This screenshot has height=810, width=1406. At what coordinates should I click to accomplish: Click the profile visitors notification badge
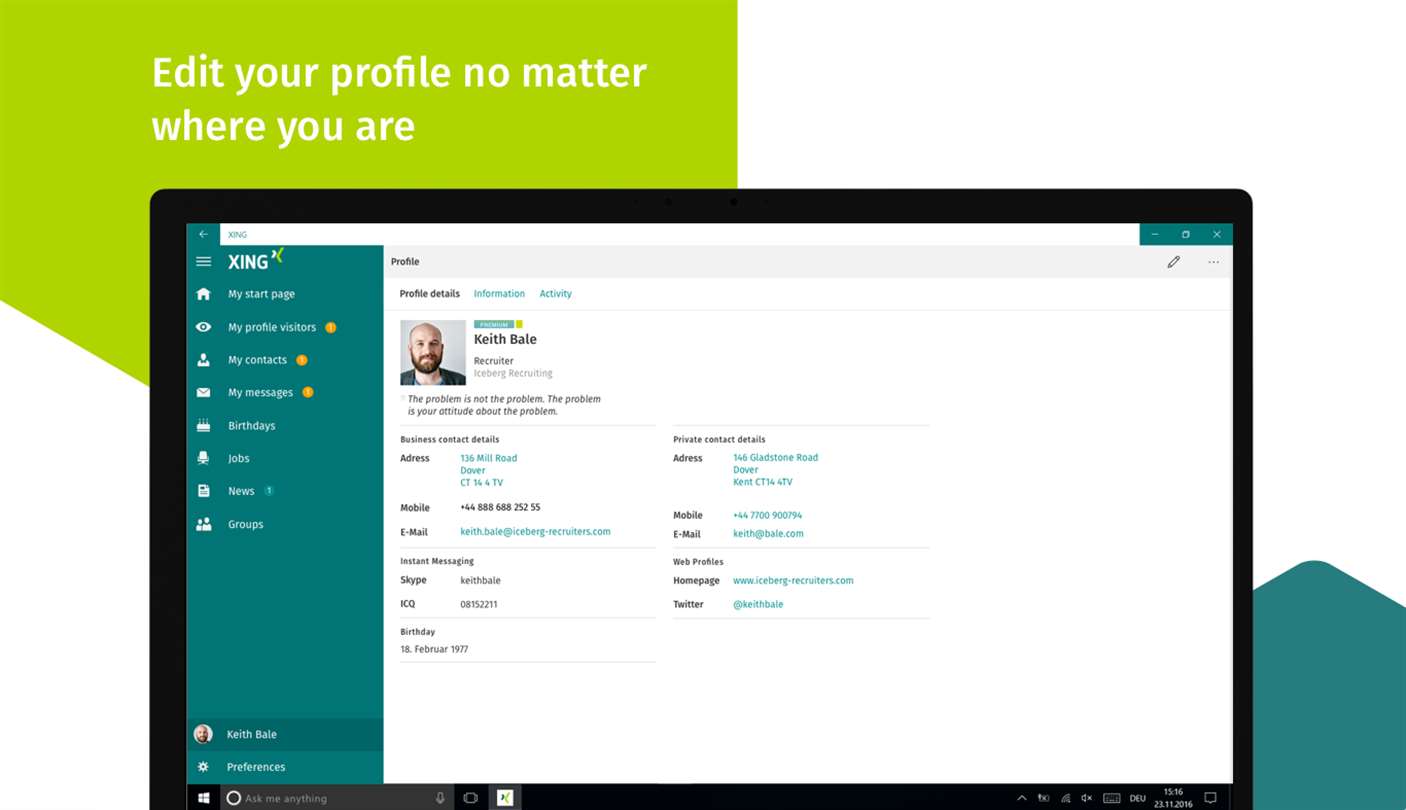[x=331, y=327]
